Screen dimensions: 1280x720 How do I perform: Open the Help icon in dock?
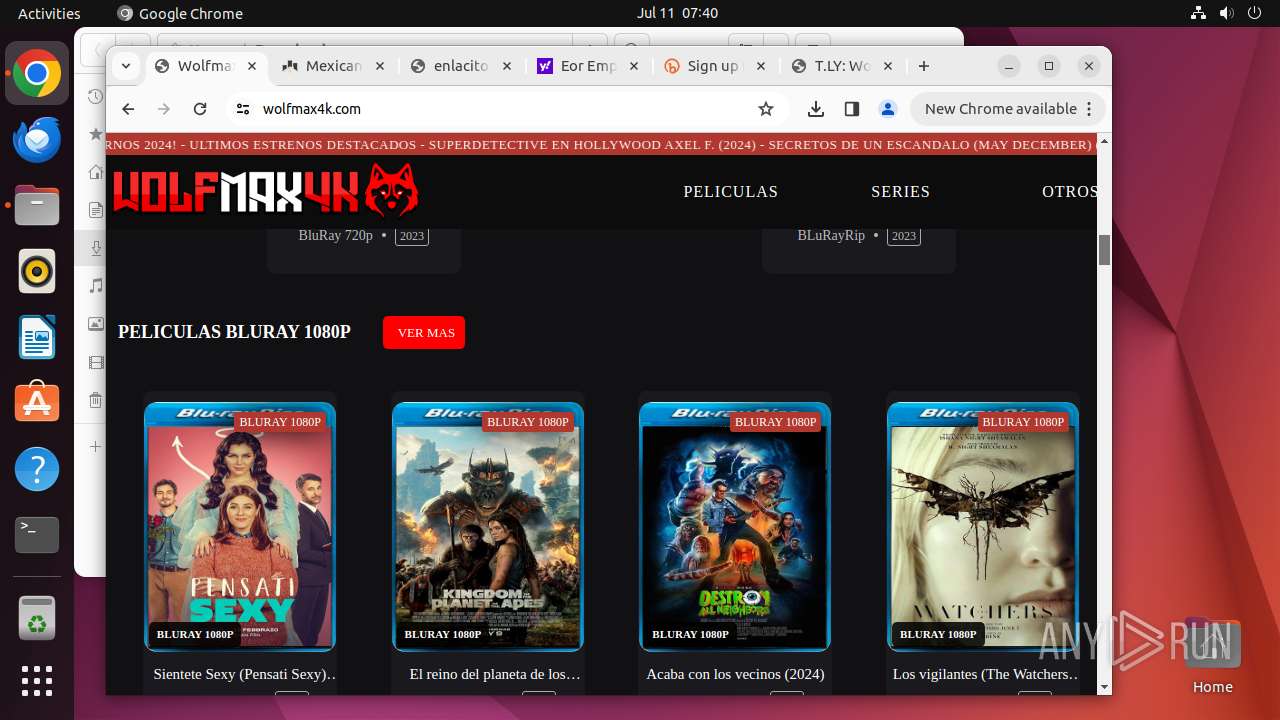(x=37, y=469)
